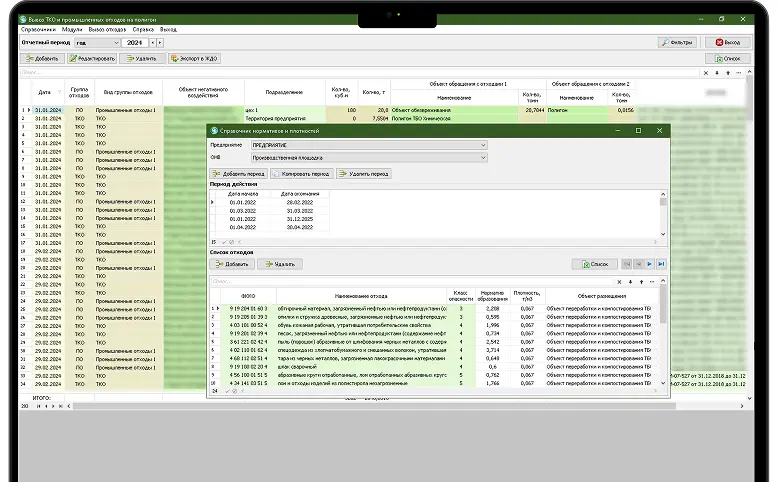The image size is (780, 482).
Task: Click Копировать период button
Action: coord(301,174)
